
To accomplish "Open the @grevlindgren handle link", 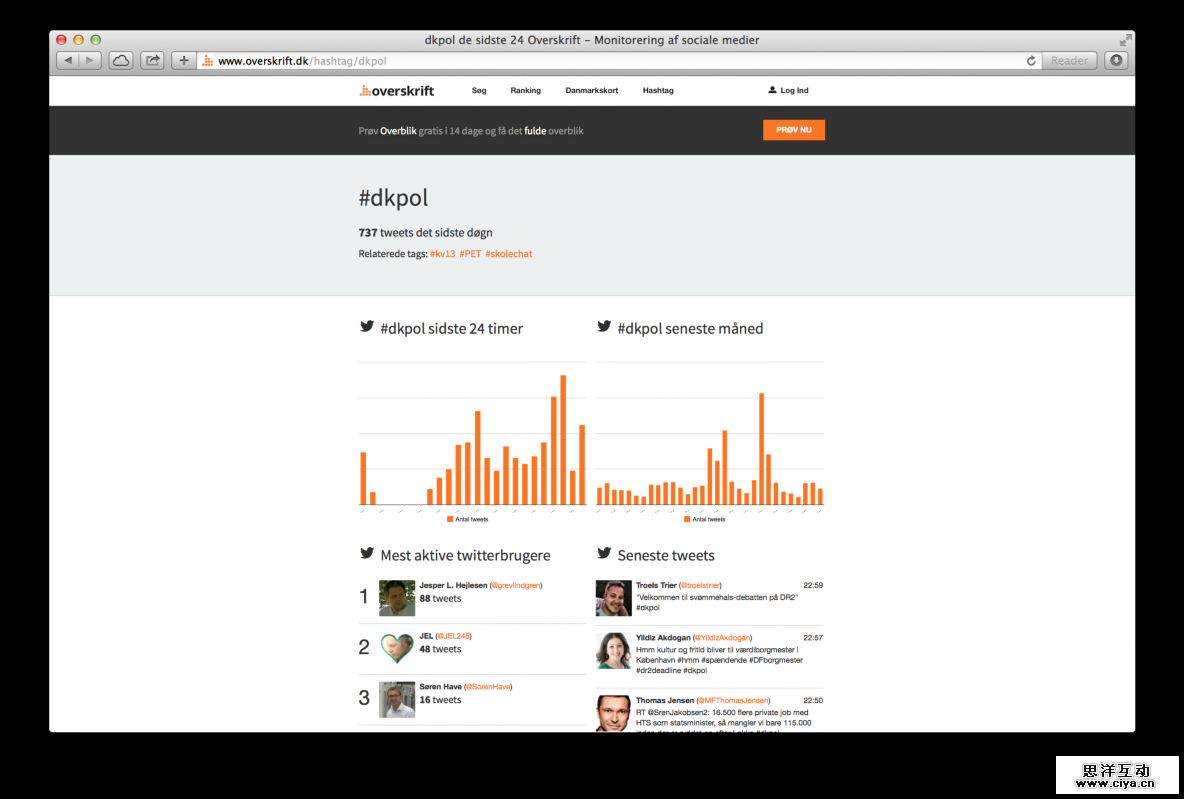I will [516, 585].
